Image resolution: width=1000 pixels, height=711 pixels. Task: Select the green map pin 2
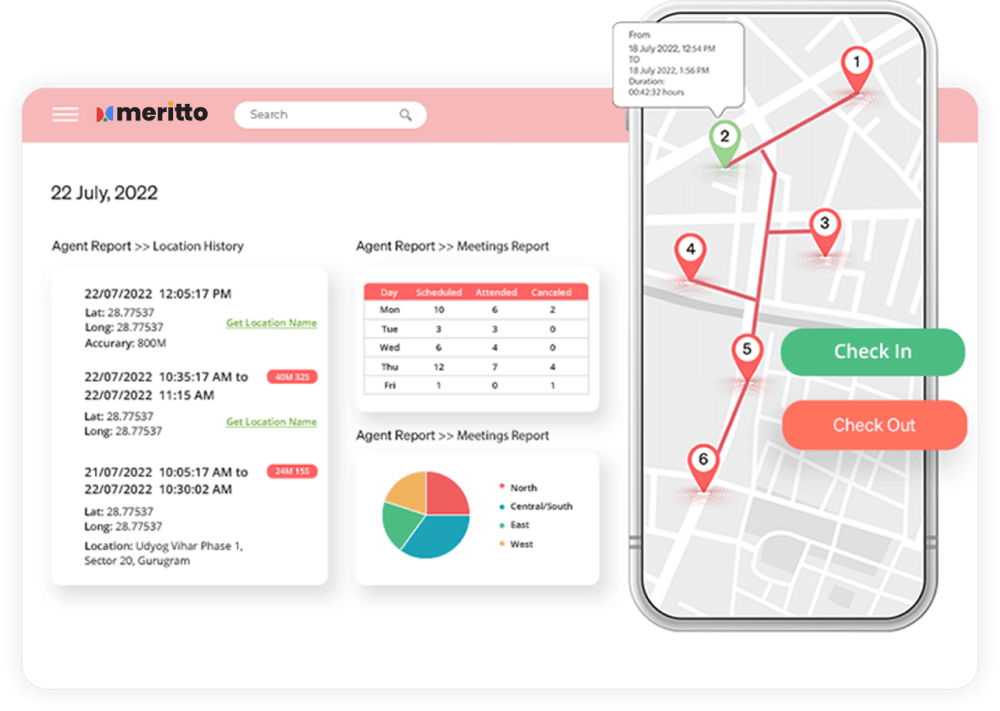[725, 139]
